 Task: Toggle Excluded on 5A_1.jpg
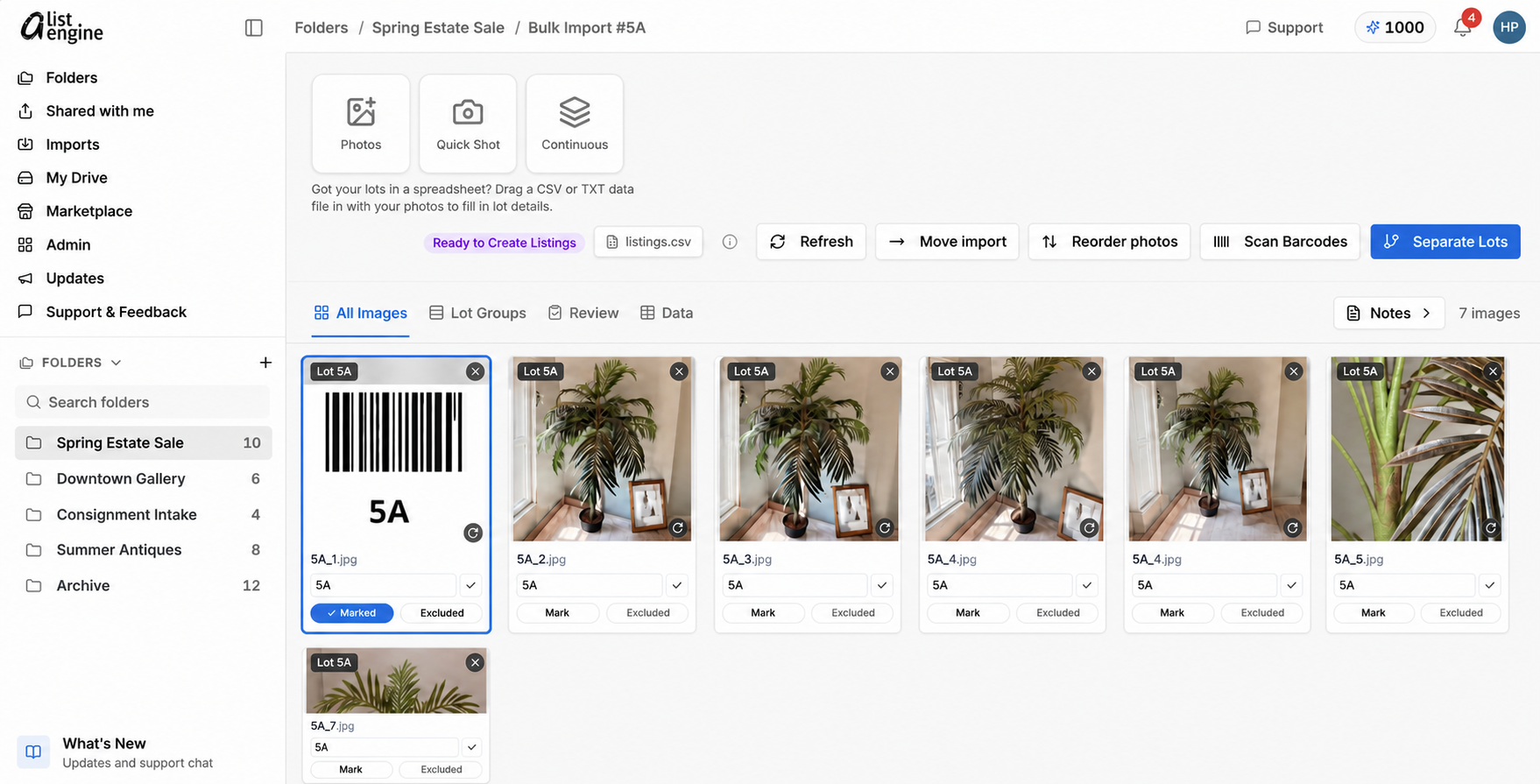(442, 613)
